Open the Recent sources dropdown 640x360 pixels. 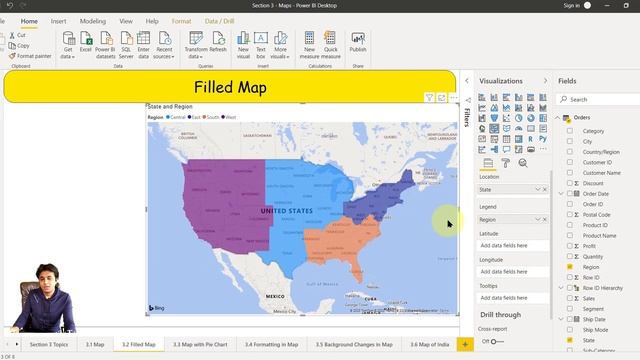coord(164,45)
